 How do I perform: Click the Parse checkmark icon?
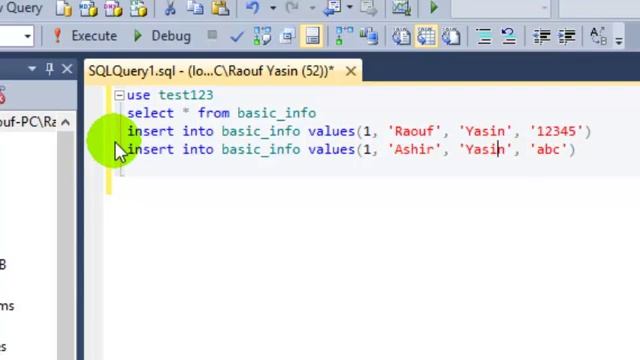(x=237, y=37)
